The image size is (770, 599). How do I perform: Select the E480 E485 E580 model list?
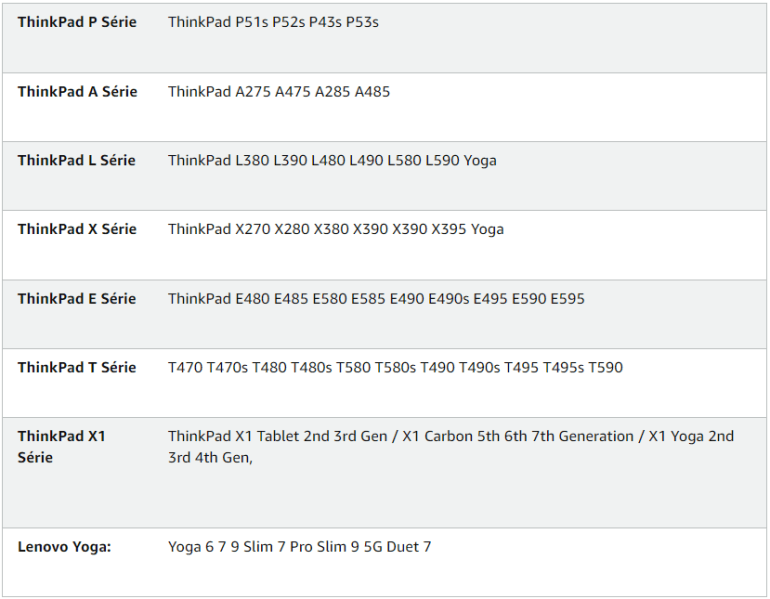point(376,299)
